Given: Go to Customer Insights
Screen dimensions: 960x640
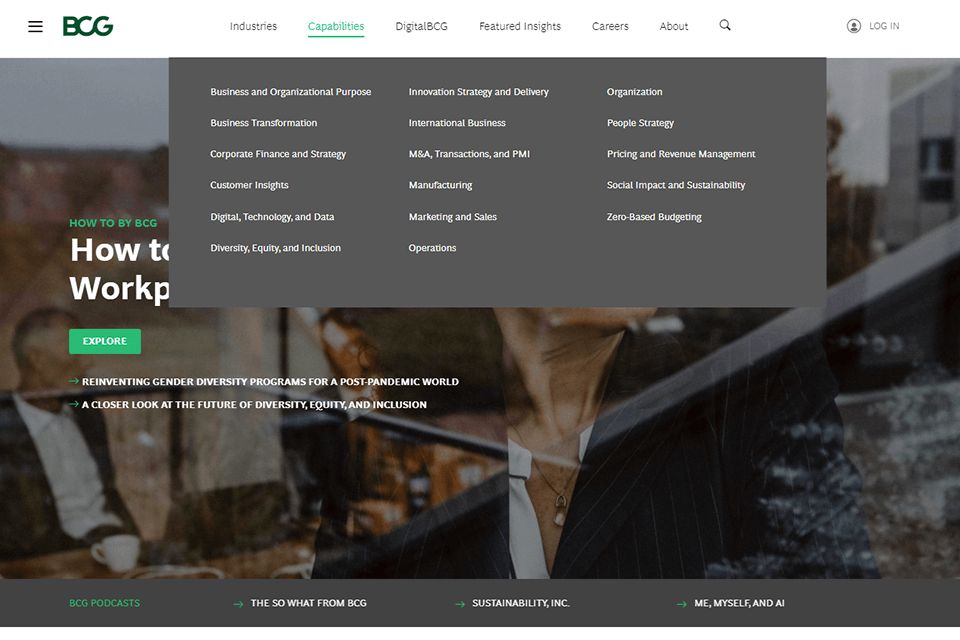Looking at the screenshot, I should [249, 185].
